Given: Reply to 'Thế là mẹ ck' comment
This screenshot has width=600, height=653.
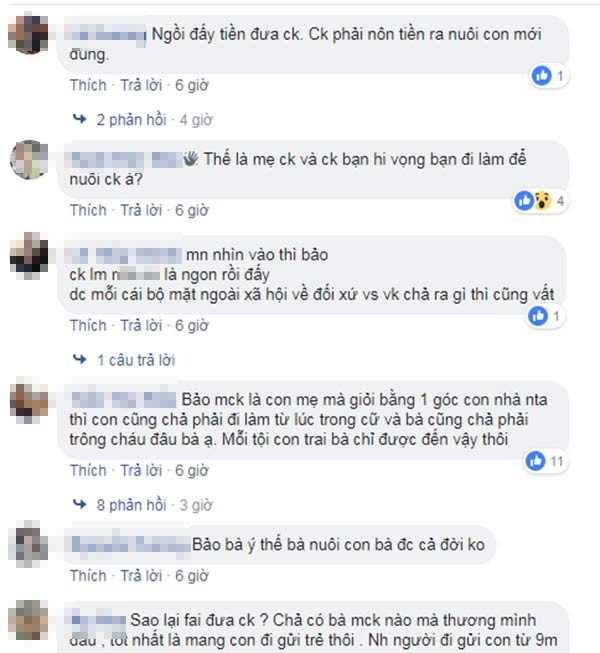Looking at the screenshot, I should click(141, 210).
